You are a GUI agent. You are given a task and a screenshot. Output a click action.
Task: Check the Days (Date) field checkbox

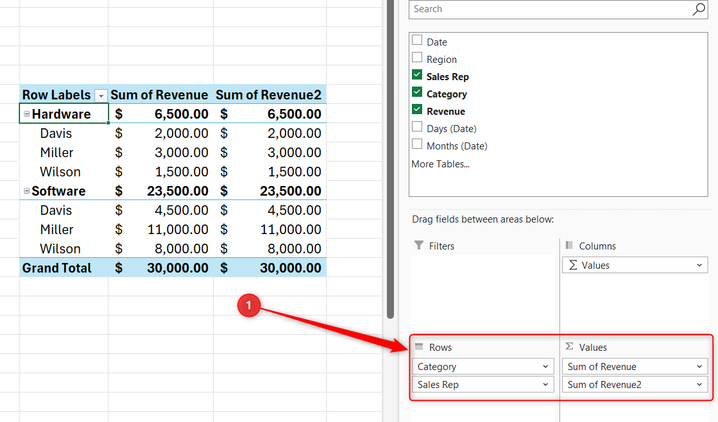(417, 127)
